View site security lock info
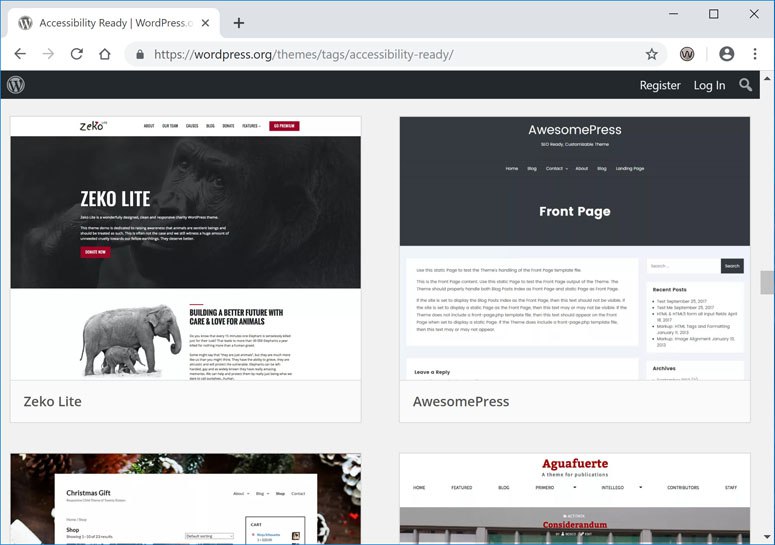 140,54
